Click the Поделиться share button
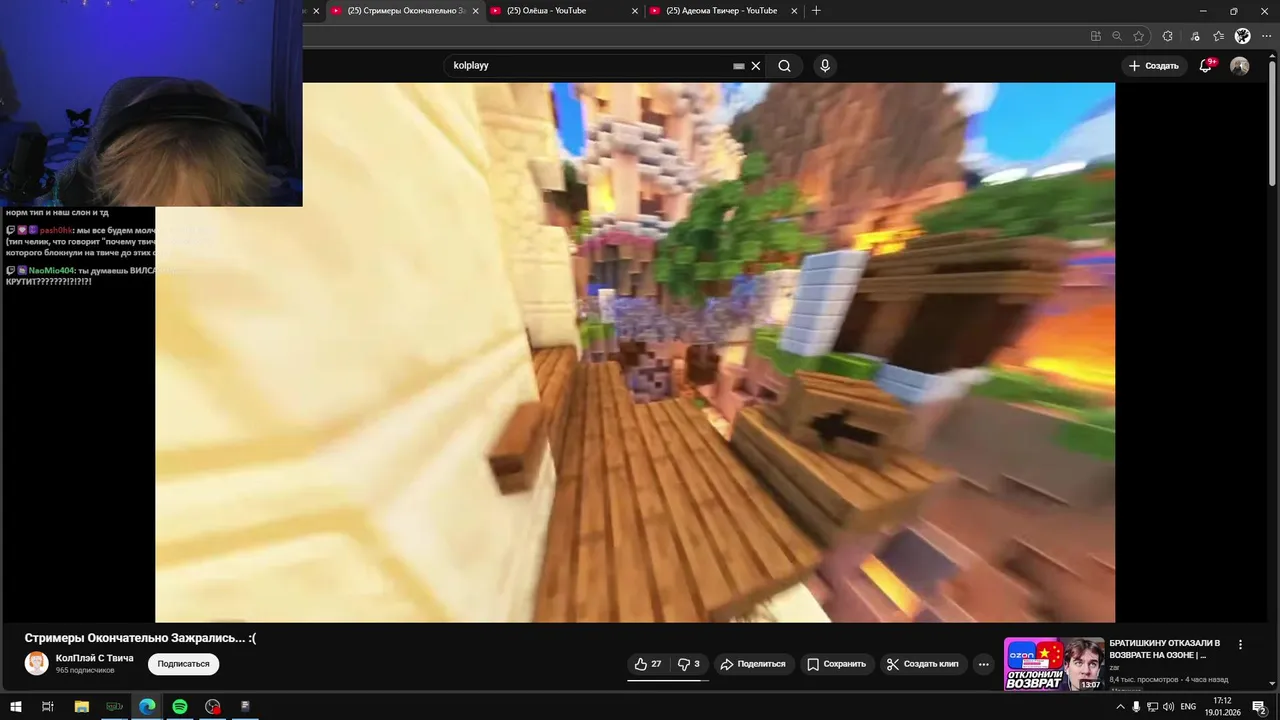 point(754,664)
